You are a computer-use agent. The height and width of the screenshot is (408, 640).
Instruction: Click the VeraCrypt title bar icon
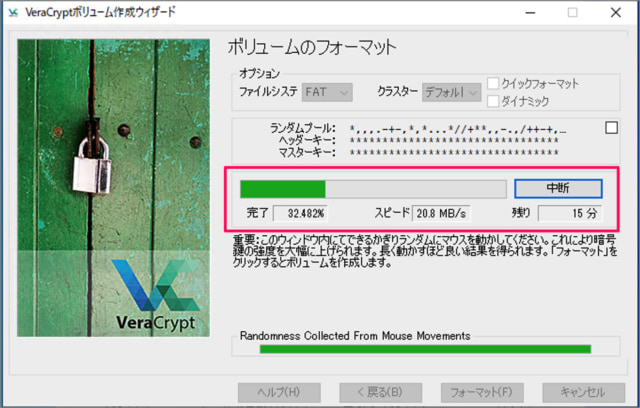tap(13, 12)
